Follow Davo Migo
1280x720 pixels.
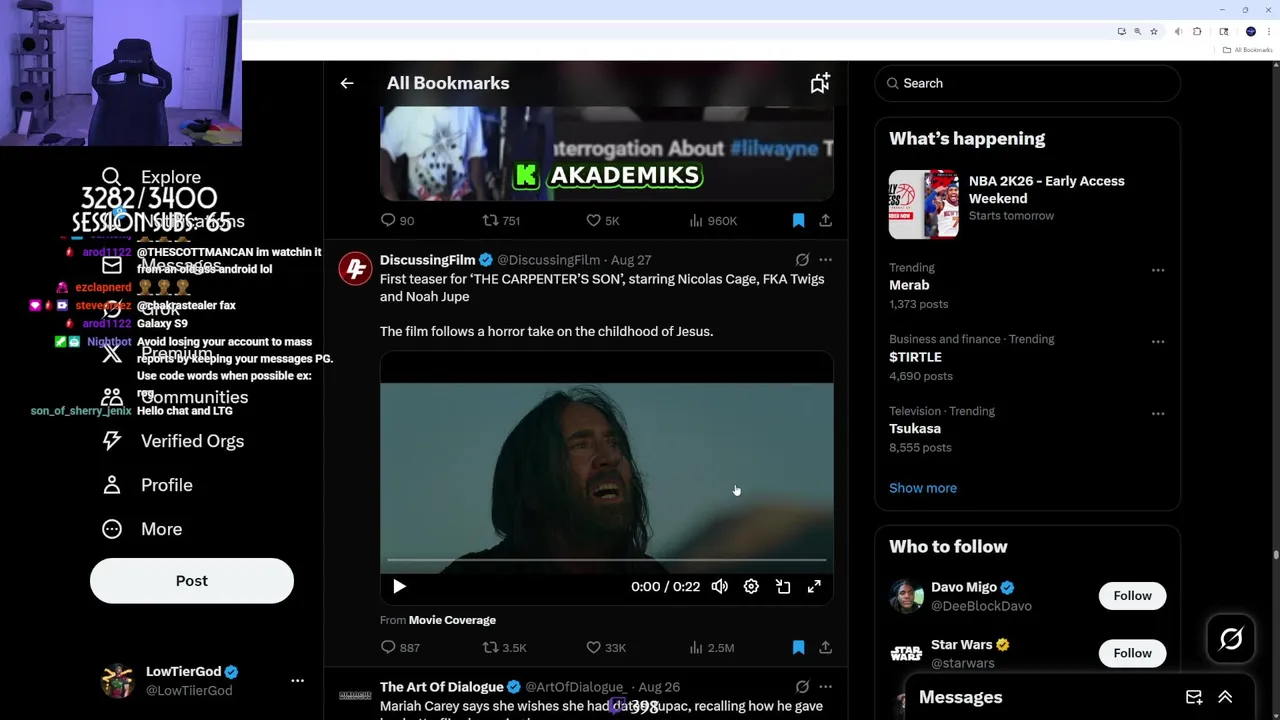(1132, 596)
